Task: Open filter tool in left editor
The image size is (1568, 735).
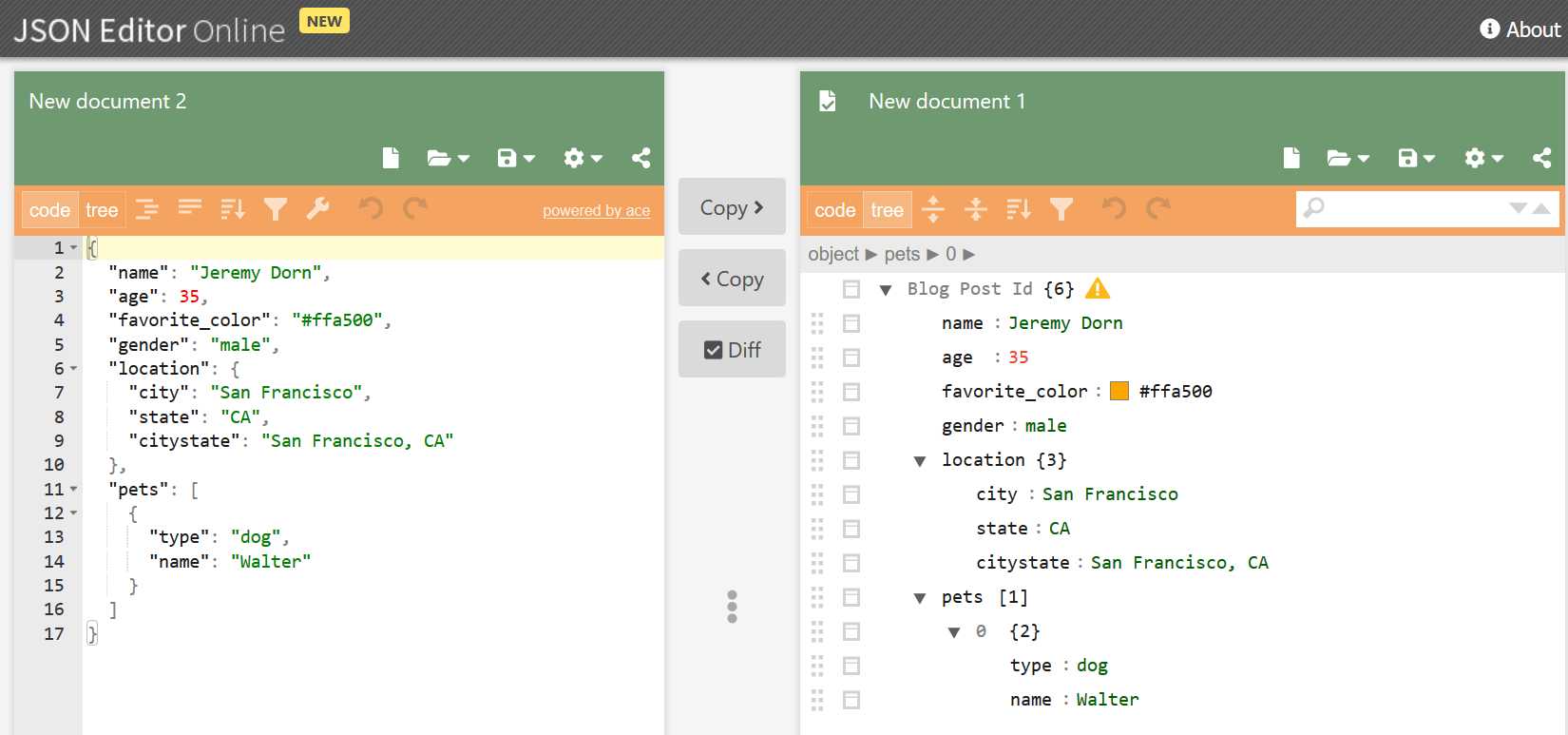Action: [276, 209]
